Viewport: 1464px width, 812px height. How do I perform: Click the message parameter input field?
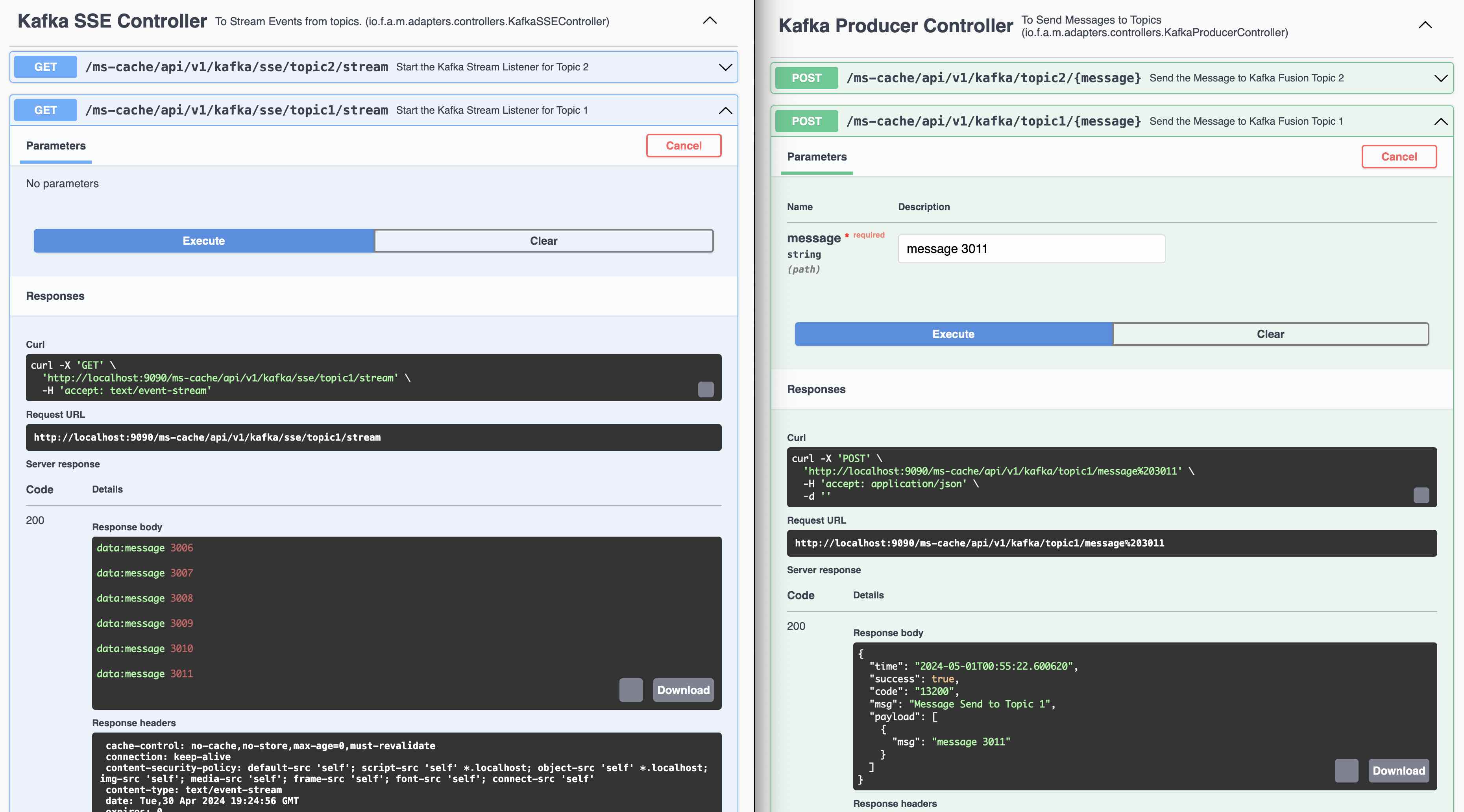tap(1031, 249)
